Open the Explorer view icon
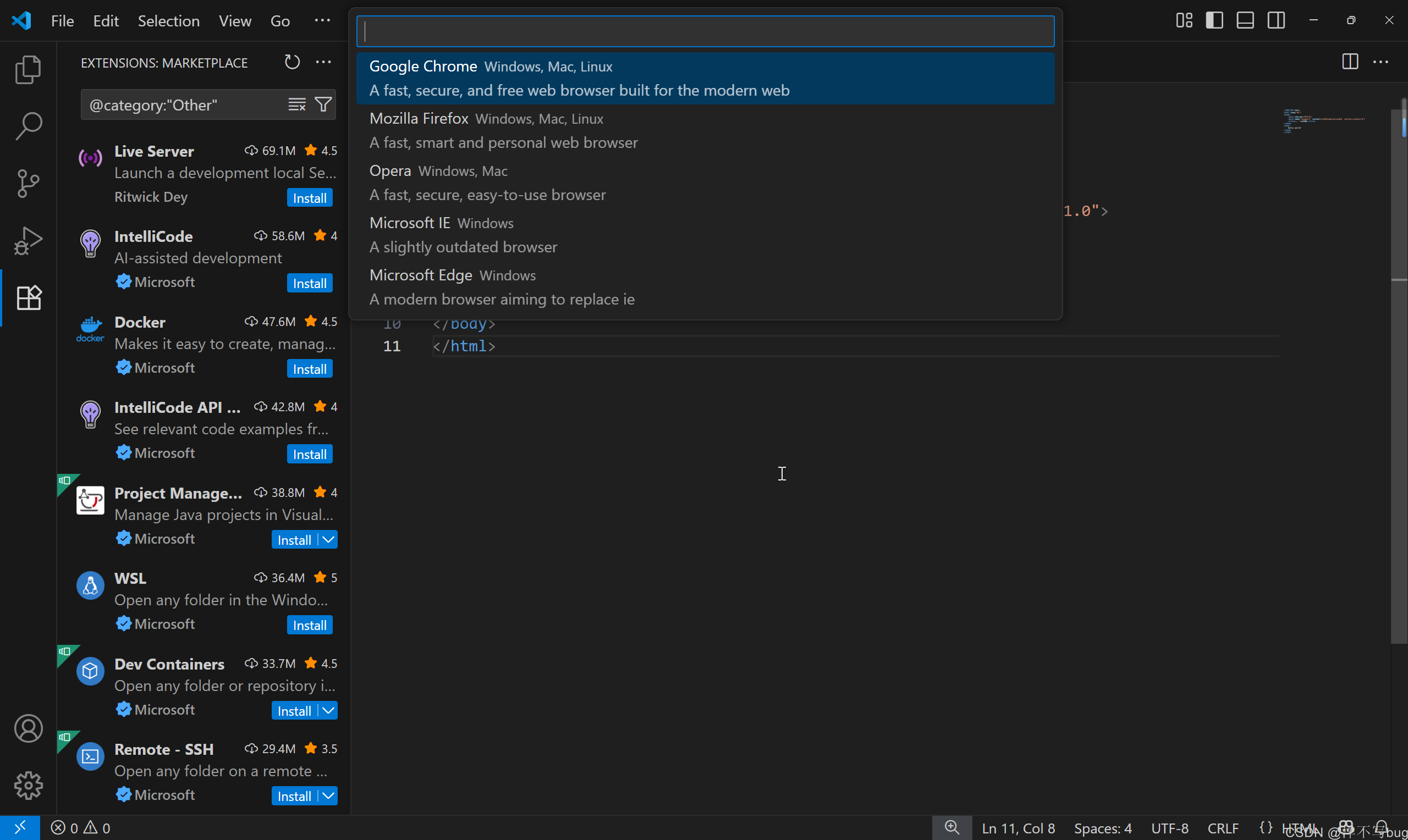Screen dimensions: 1408x840 28,70
